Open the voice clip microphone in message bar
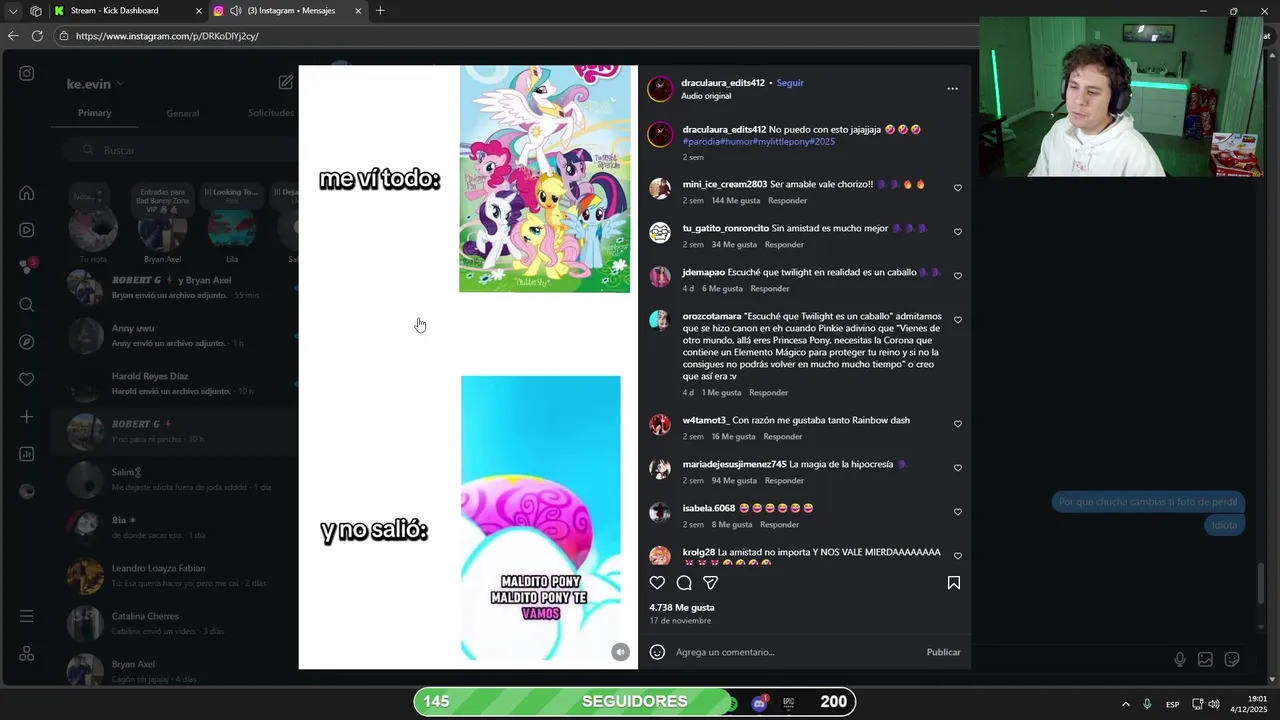 tap(1180, 659)
